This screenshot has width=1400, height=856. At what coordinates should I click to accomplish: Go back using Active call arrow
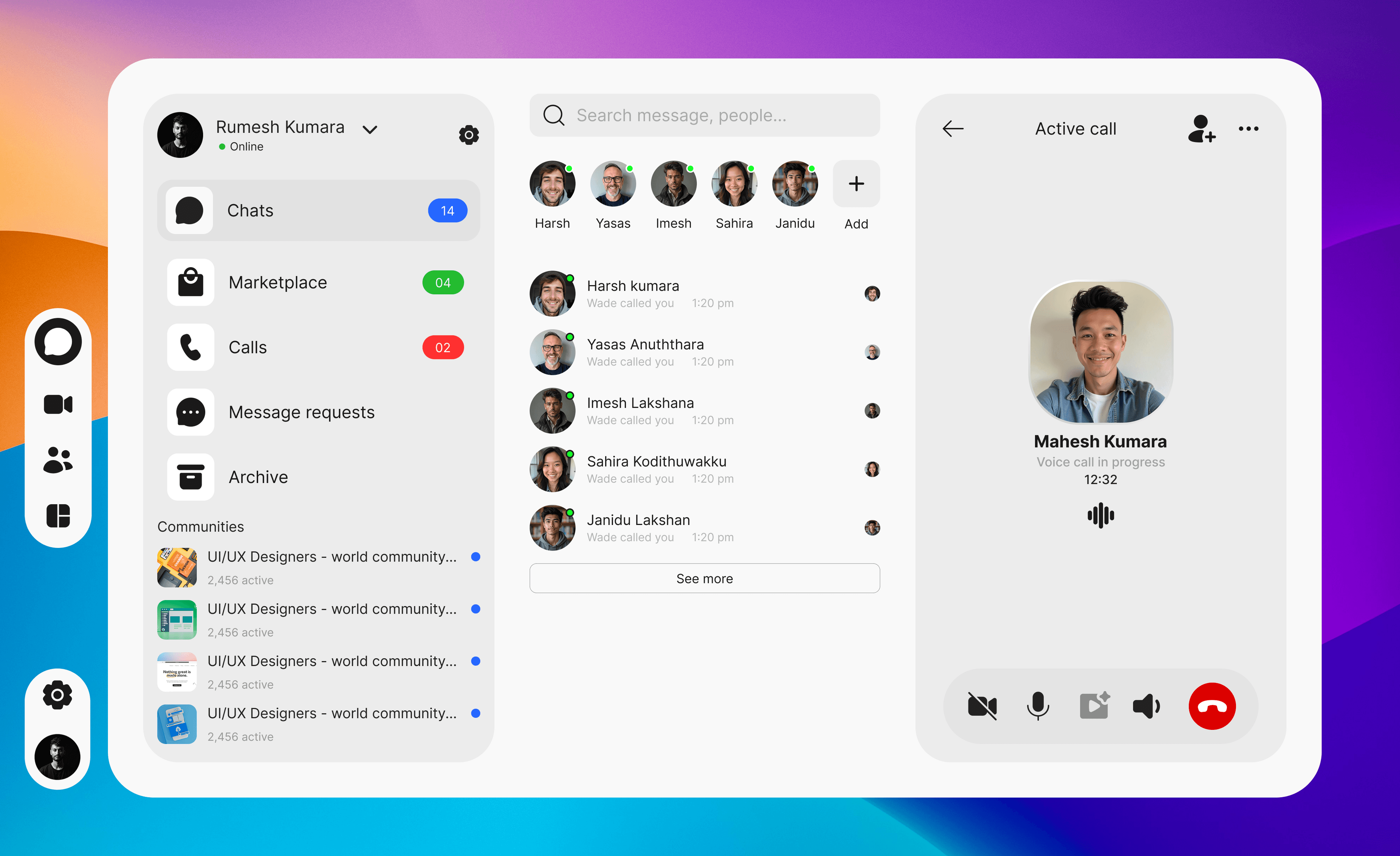(953, 129)
